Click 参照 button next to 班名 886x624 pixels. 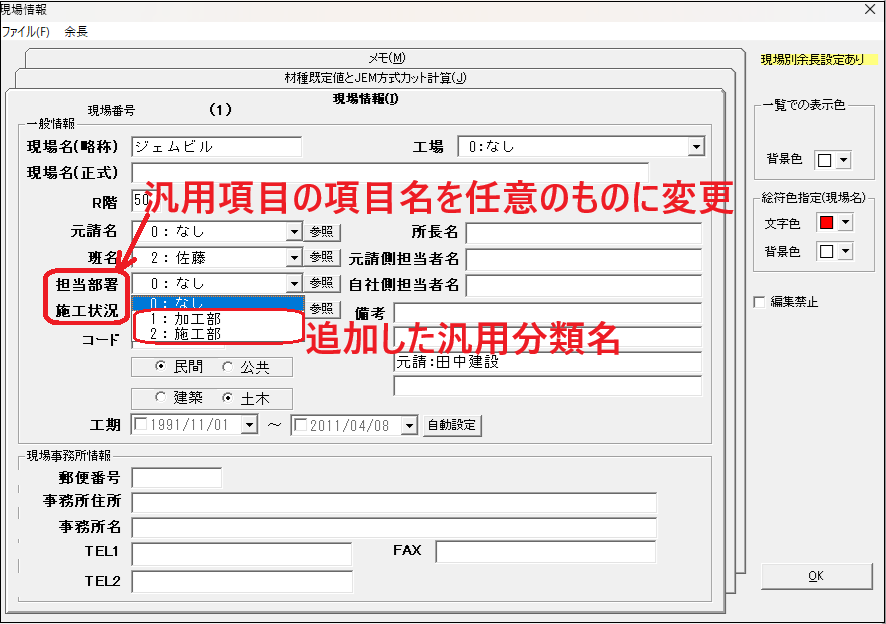323,258
